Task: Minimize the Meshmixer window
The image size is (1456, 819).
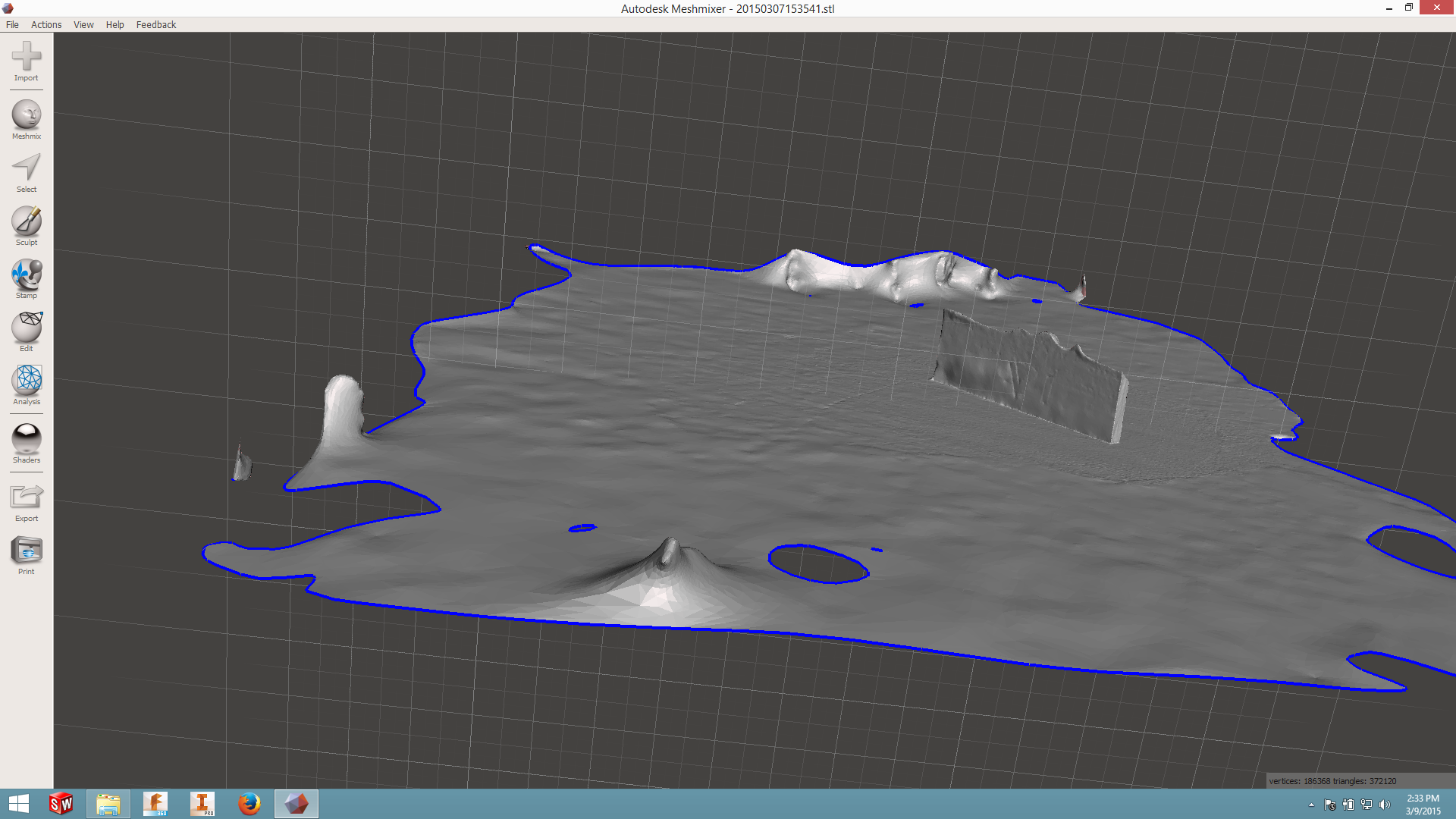Action: 1389,8
